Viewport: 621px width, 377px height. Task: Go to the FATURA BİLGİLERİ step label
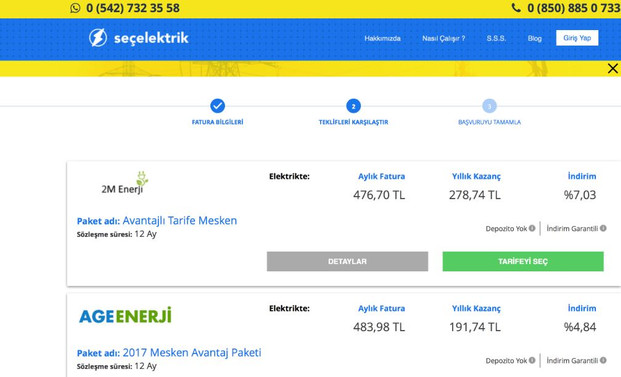tap(217, 122)
